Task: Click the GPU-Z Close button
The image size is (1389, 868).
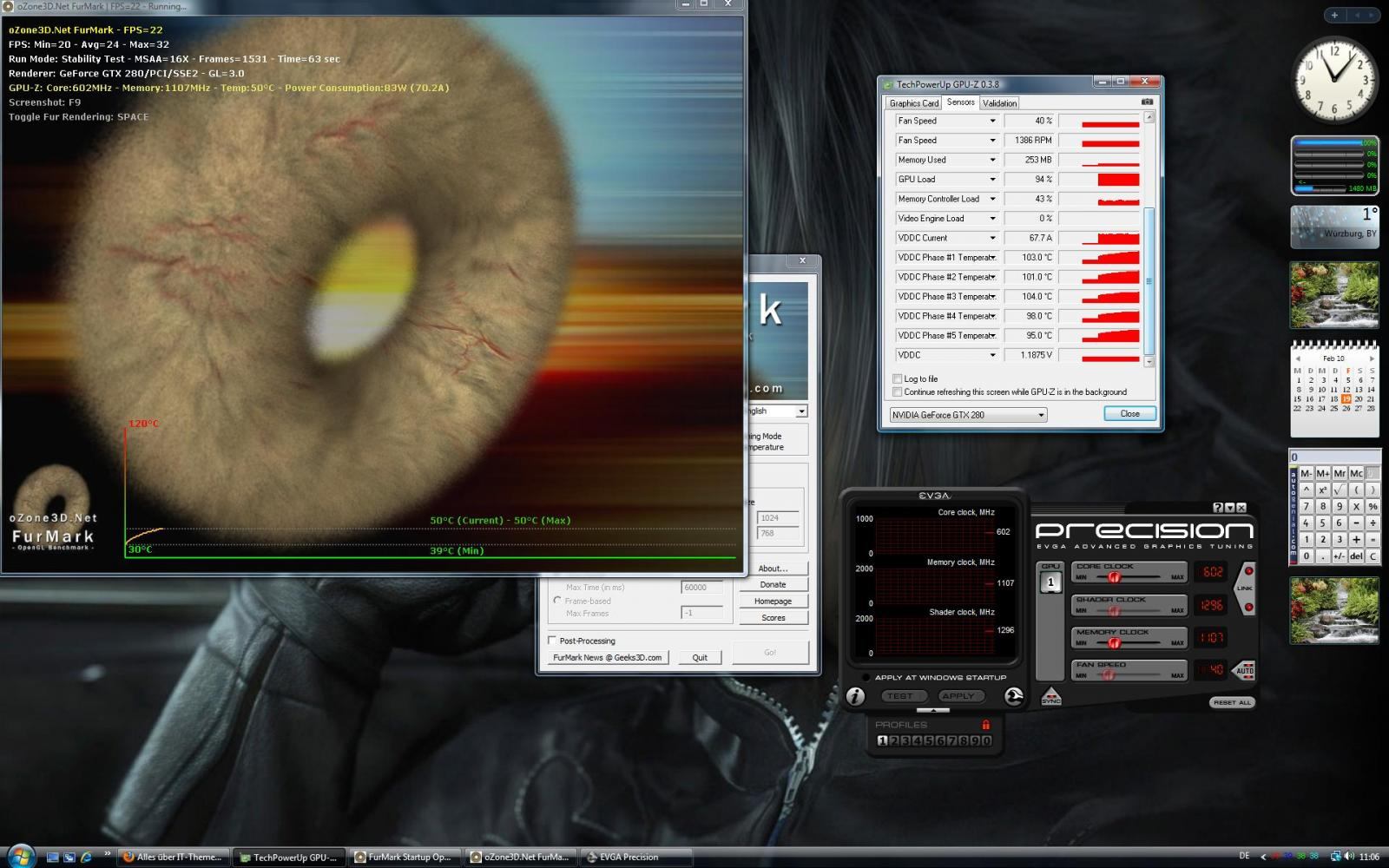Action: click(x=1129, y=413)
